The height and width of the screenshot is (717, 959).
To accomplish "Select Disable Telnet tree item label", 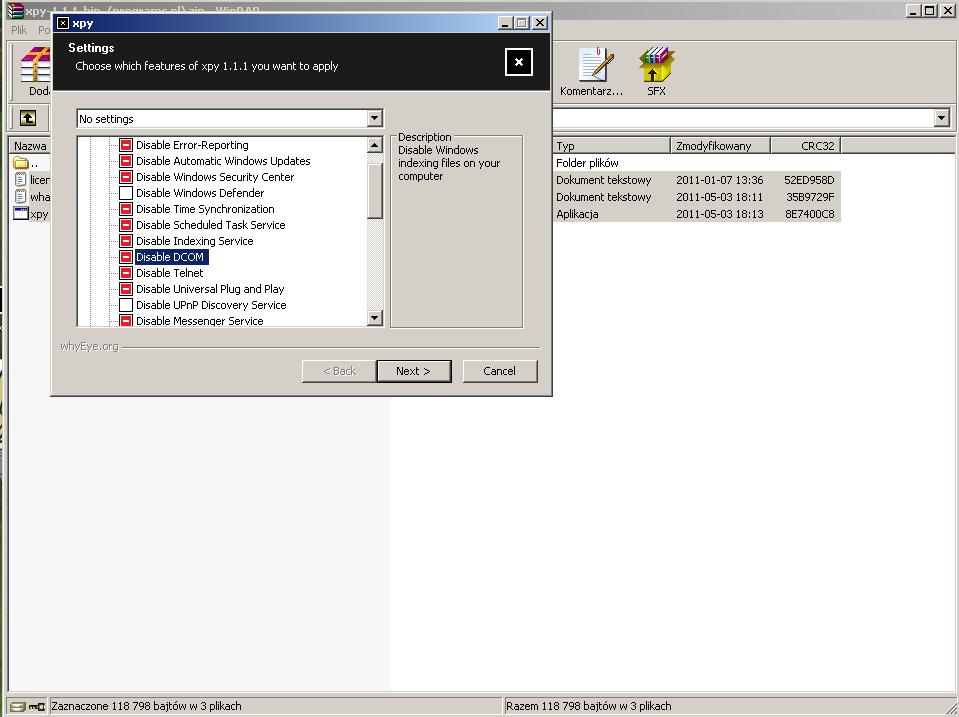I will point(170,273).
